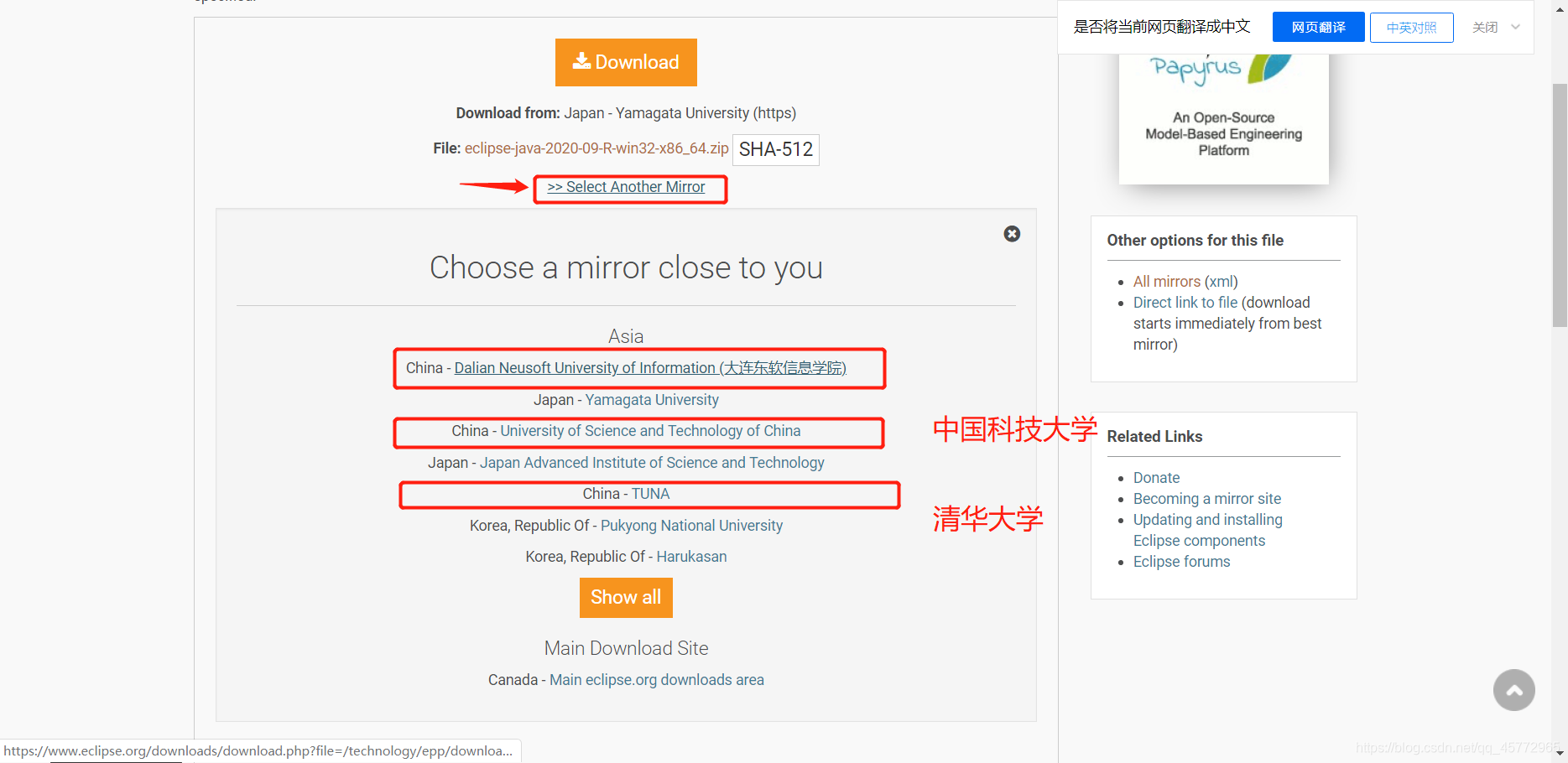The image size is (1568, 763).
Task: Select Japan Advanced Institute of Science and Technology mirror
Action: pyautogui.click(x=652, y=463)
